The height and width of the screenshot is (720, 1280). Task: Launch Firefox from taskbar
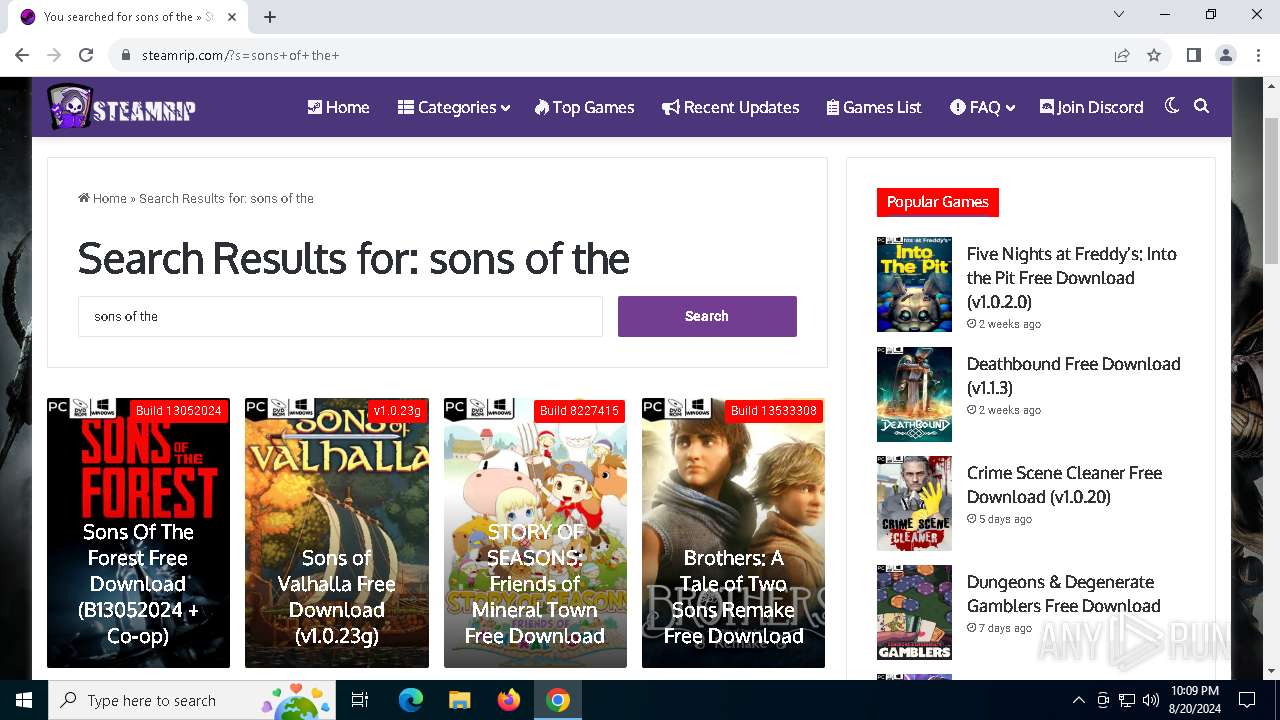click(509, 700)
